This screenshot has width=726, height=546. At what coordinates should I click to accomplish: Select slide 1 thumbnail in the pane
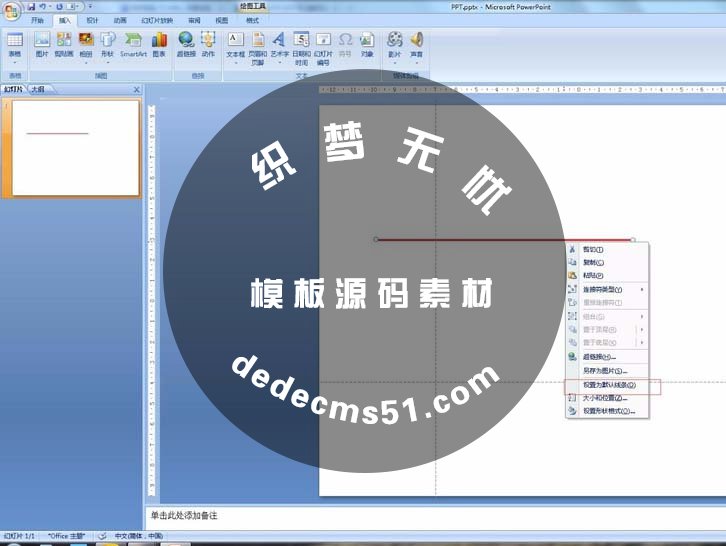(x=75, y=148)
